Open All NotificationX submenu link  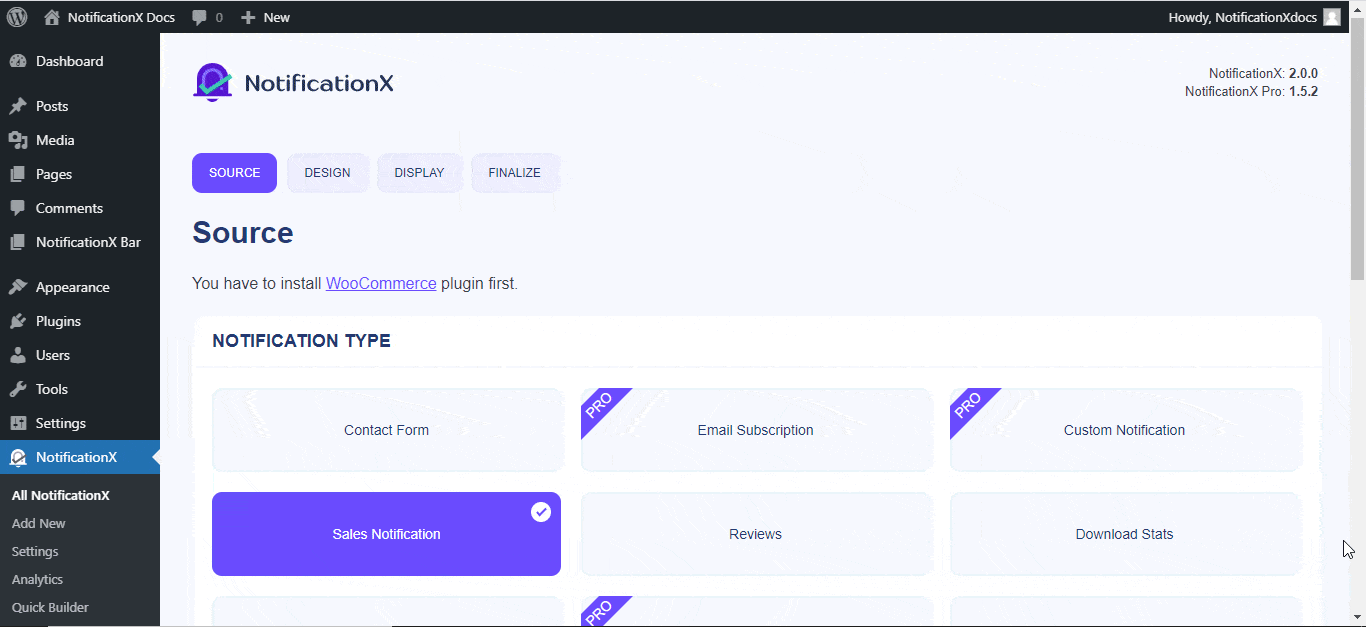pos(61,495)
